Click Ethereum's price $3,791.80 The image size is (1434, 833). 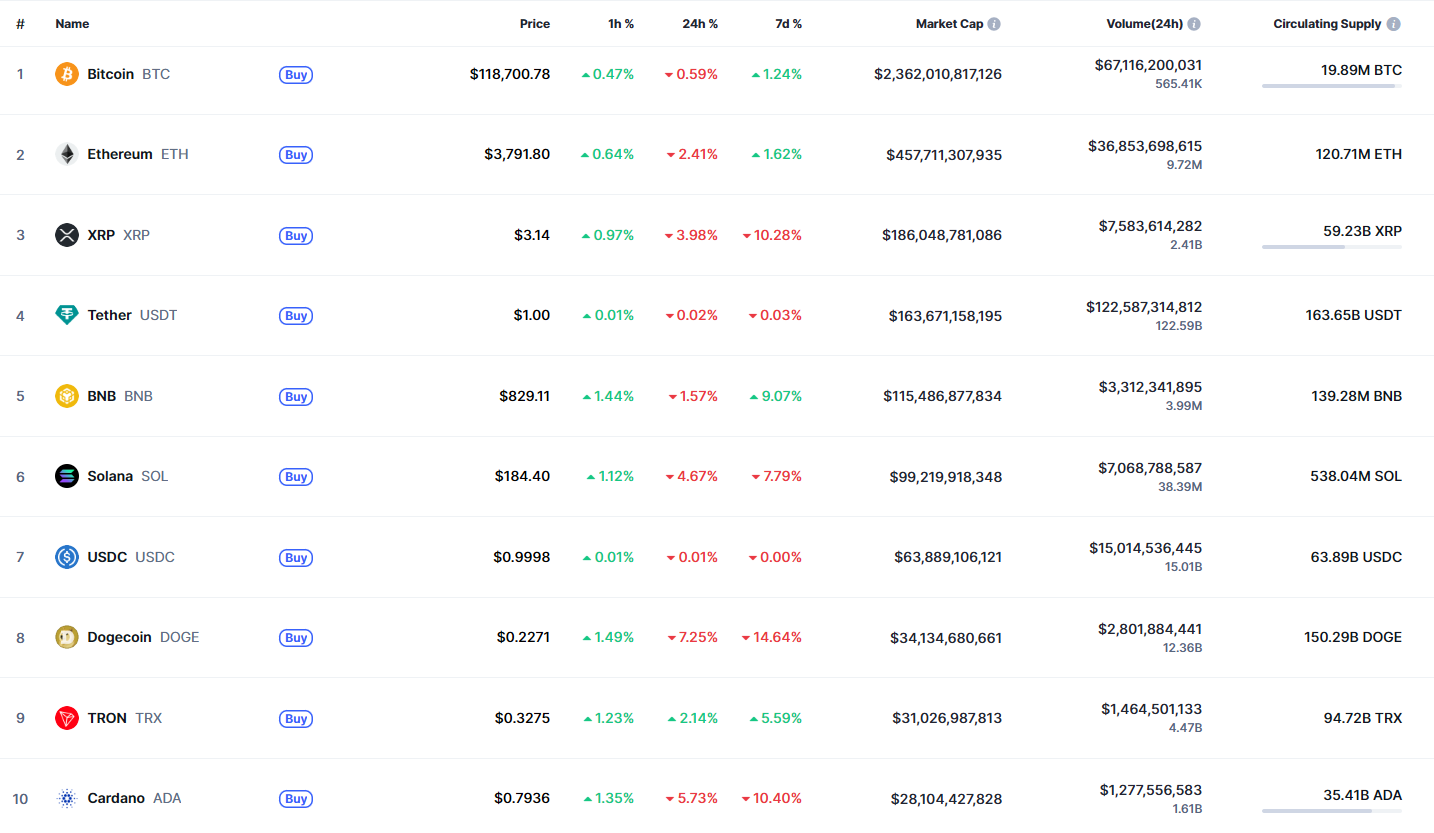517,154
